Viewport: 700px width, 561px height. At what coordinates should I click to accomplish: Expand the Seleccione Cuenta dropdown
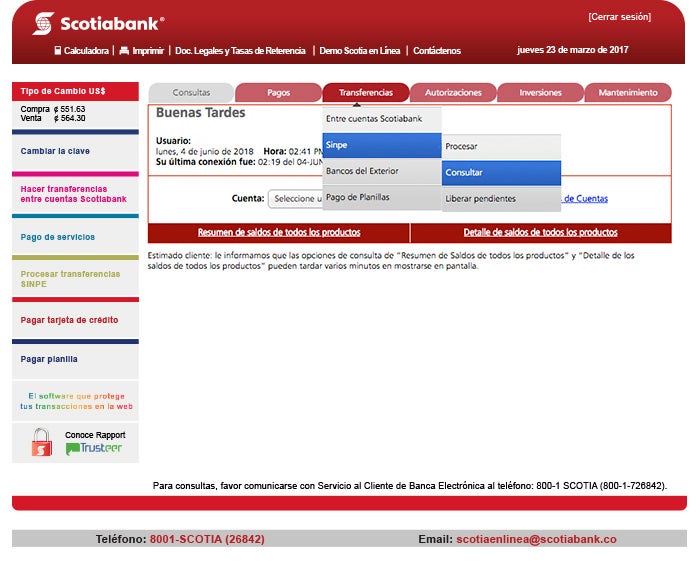[x=296, y=198]
